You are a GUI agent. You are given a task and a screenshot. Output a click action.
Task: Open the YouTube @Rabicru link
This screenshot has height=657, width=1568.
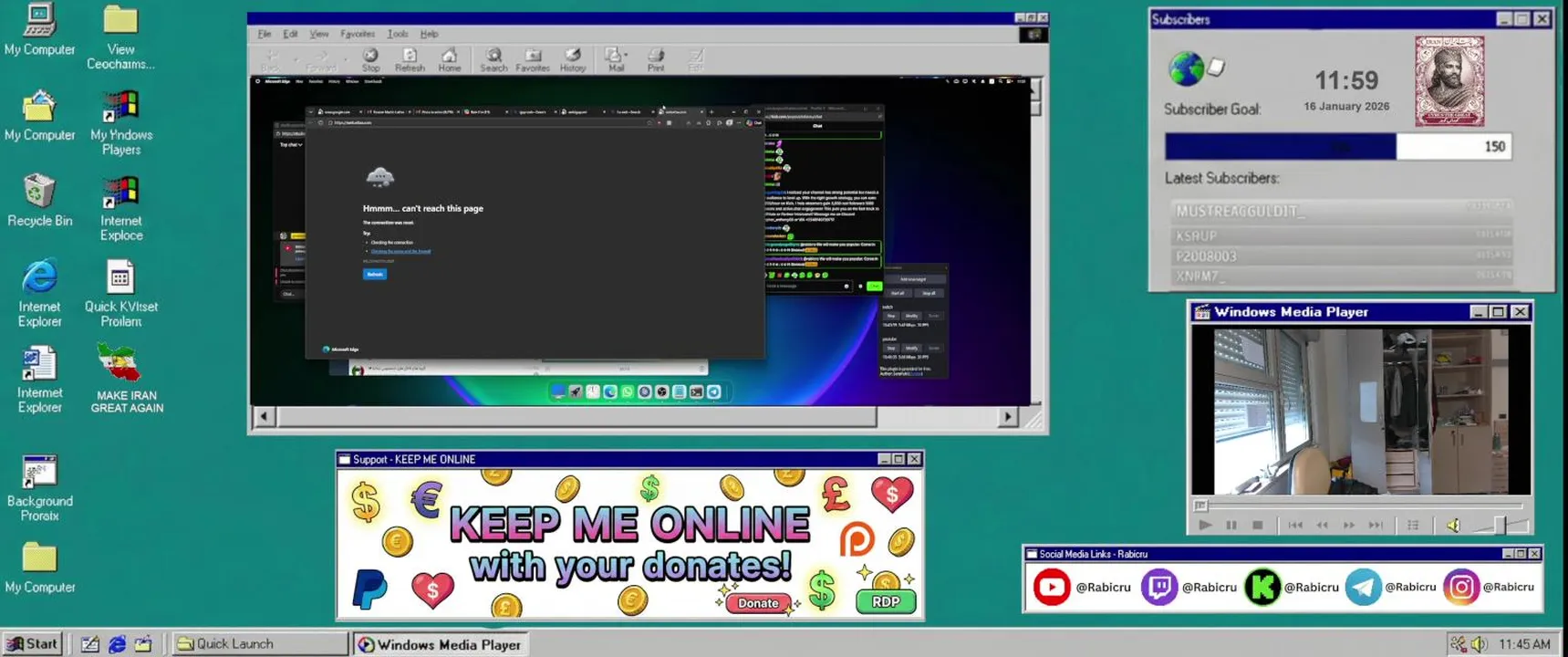click(1082, 587)
